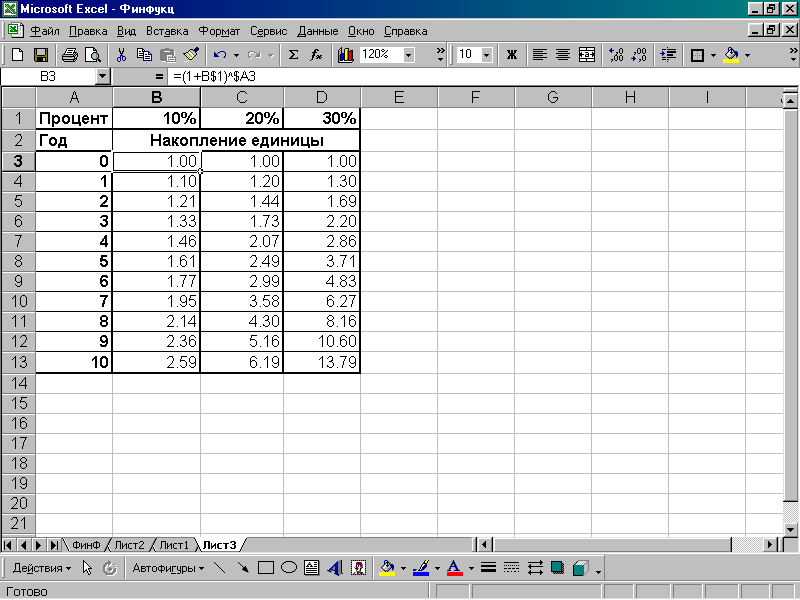Merge and center cells icon
This screenshot has height=600, width=800.
pos(586,55)
